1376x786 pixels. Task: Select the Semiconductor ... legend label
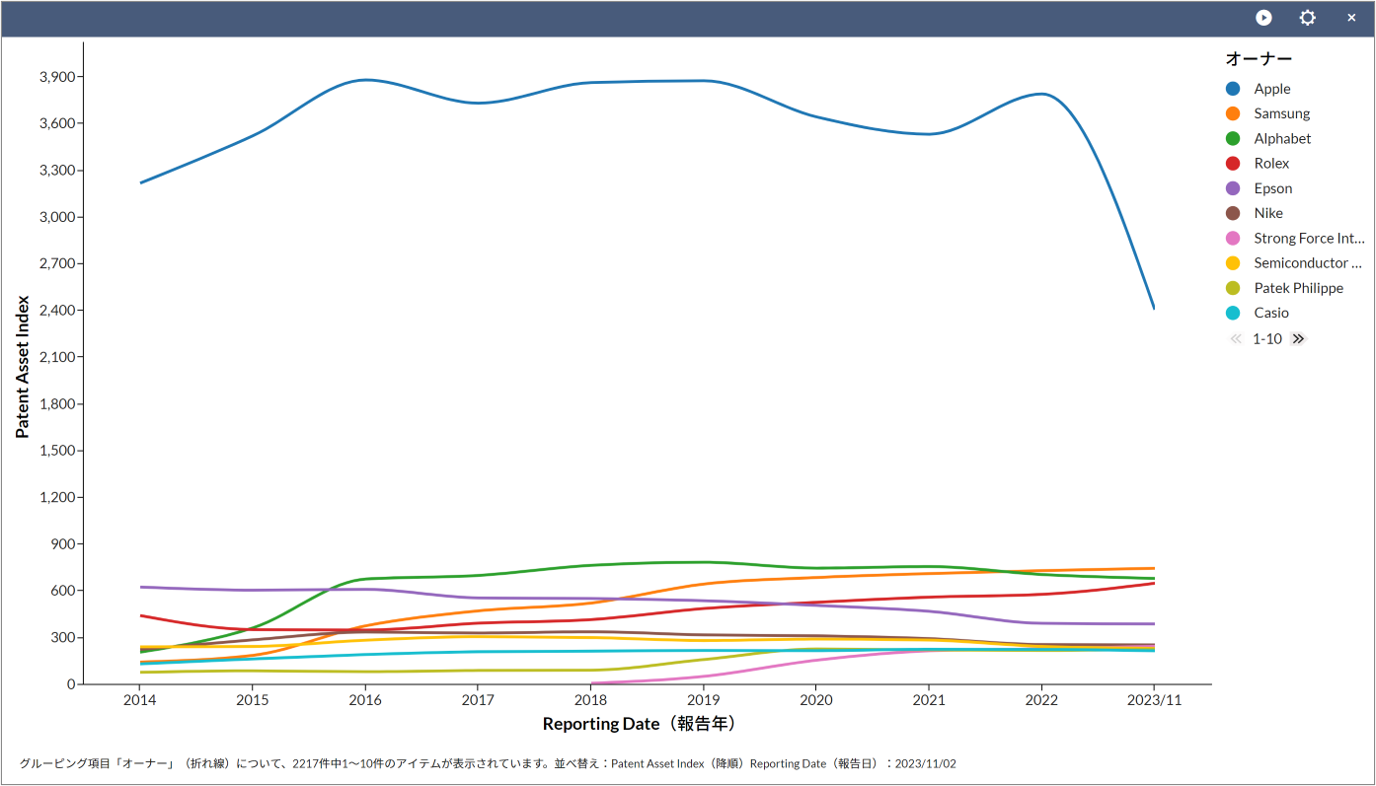pyautogui.click(x=1308, y=263)
